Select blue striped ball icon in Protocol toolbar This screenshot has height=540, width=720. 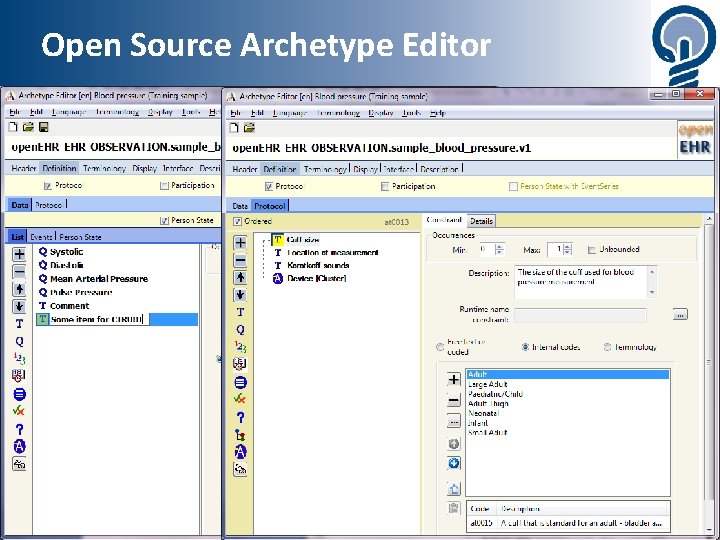point(240,382)
